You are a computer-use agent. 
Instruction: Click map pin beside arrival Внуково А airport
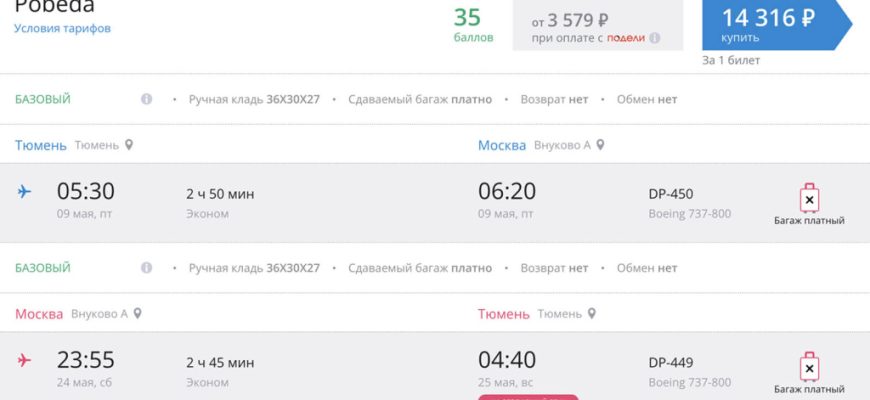[601, 145]
